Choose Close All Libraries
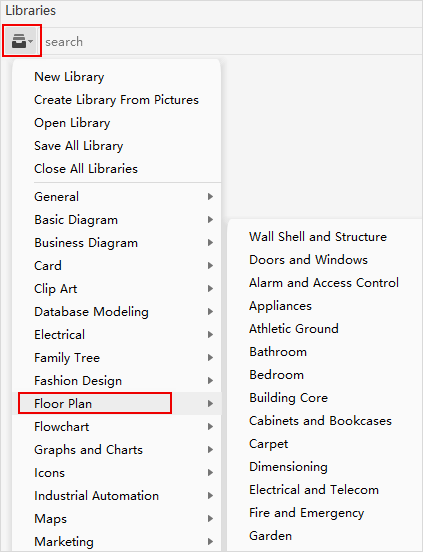 pos(86,169)
